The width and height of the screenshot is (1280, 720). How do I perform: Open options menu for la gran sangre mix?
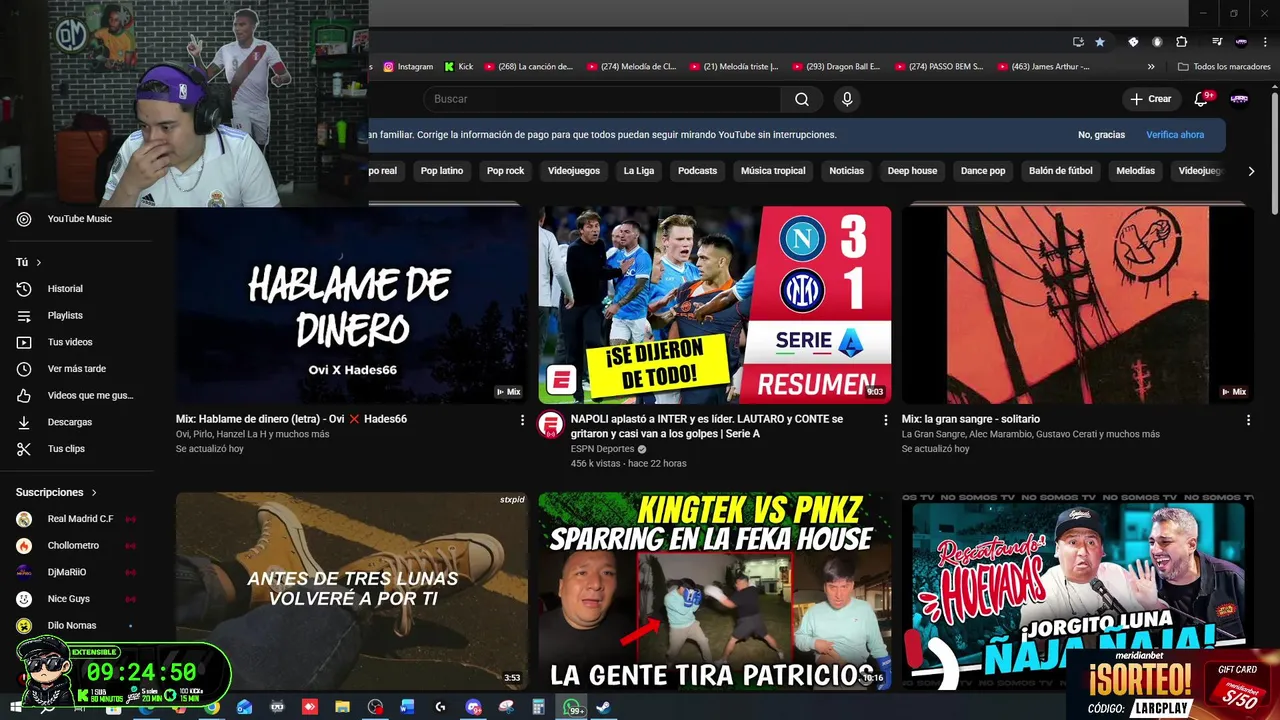click(x=1248, y=421)
